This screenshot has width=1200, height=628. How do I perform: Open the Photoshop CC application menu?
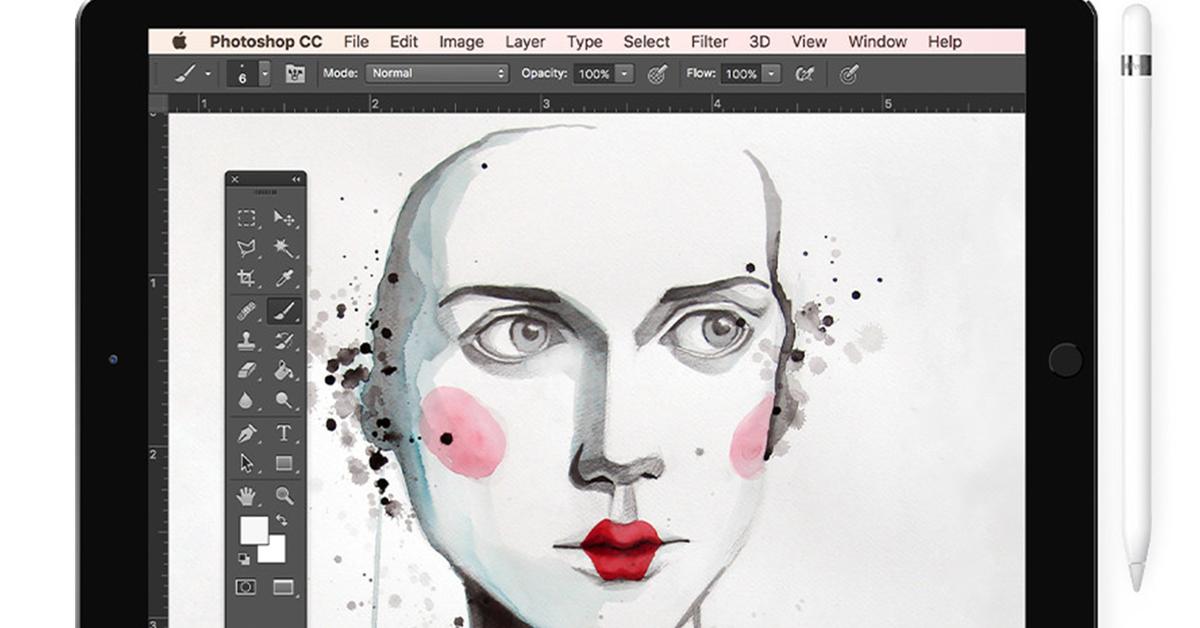[x=264, y=42]
